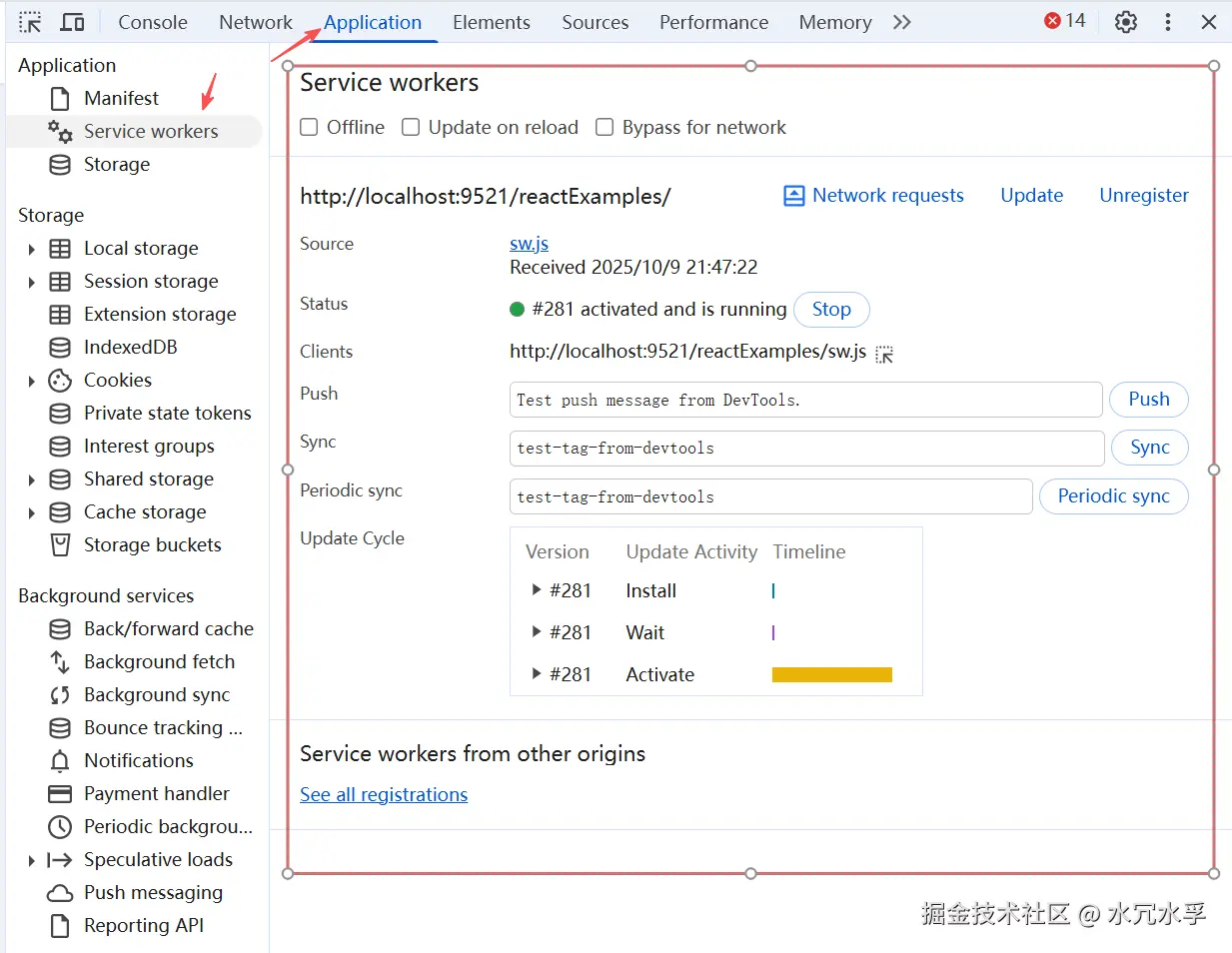Click the Storage buckets bucket icon

click(60, 544)
